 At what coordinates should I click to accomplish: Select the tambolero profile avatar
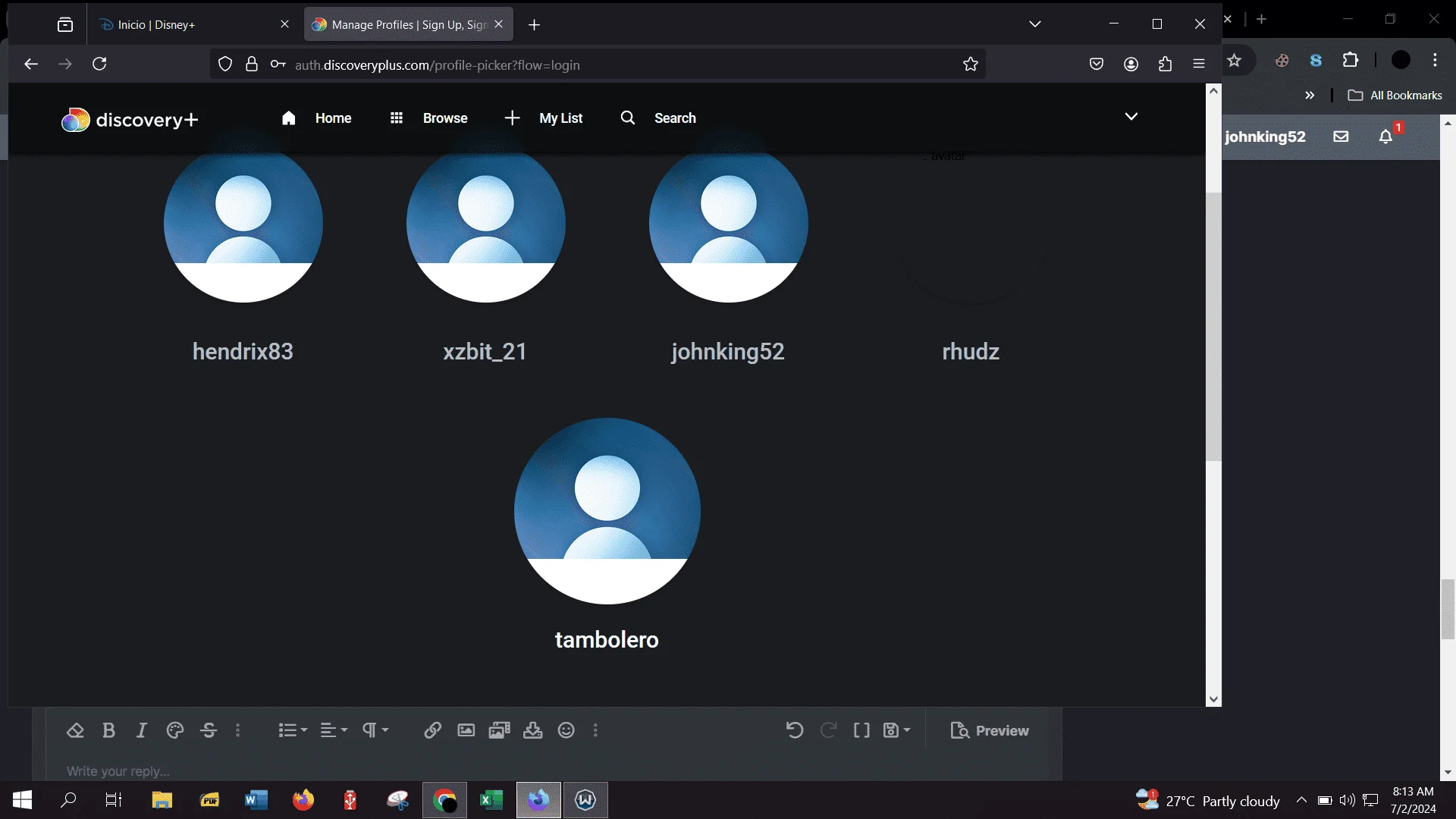click(607, 511)
